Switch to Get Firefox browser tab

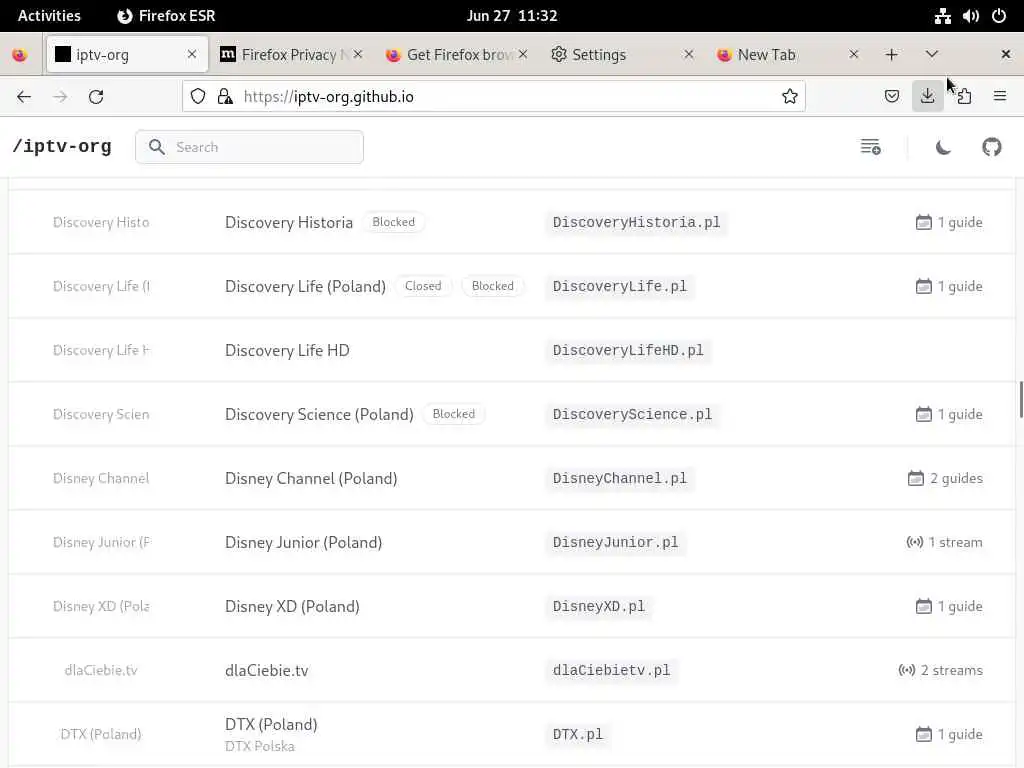pyautogui.click(x=456, y=55)
